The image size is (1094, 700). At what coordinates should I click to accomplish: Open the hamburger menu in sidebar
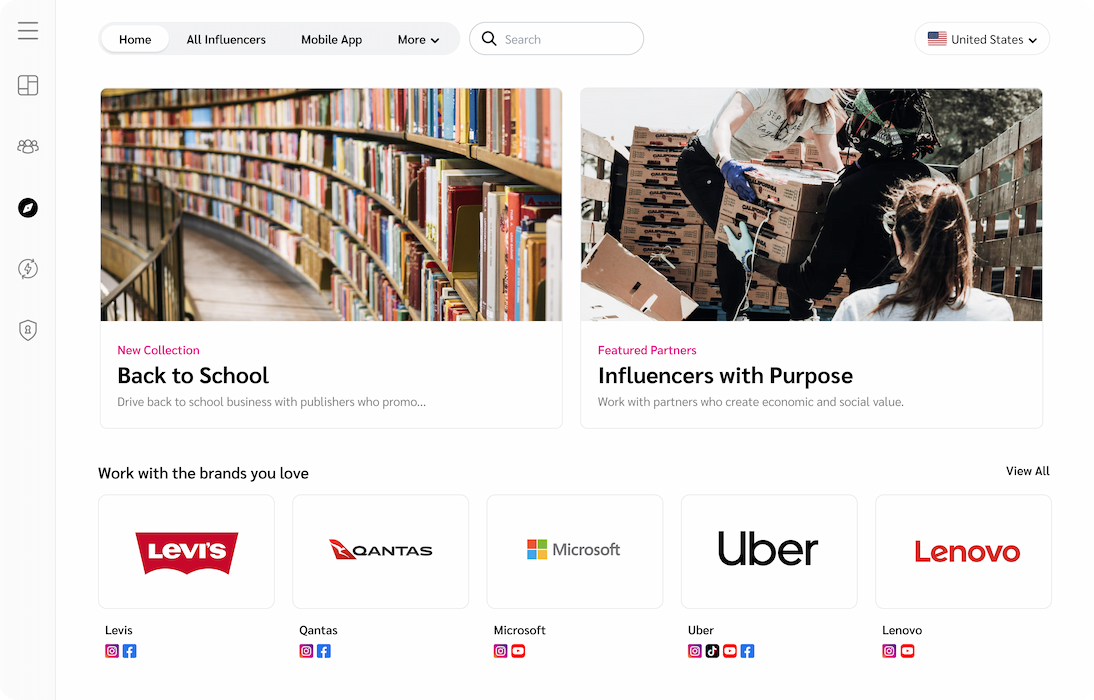tap(28, 31)
